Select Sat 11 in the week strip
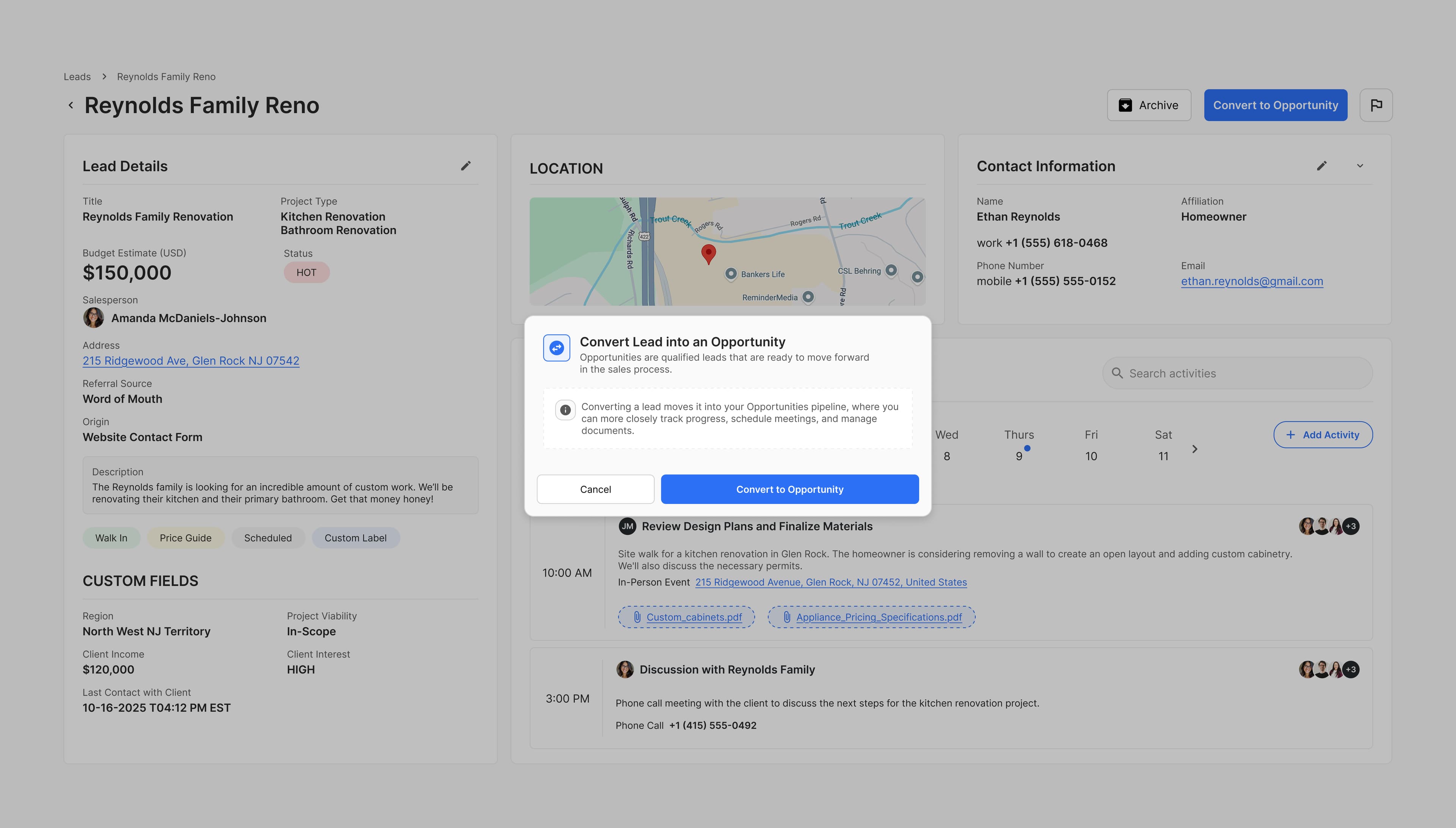Image resolution: width=1456 pixels, height=828 pixels. [1163, 445]
